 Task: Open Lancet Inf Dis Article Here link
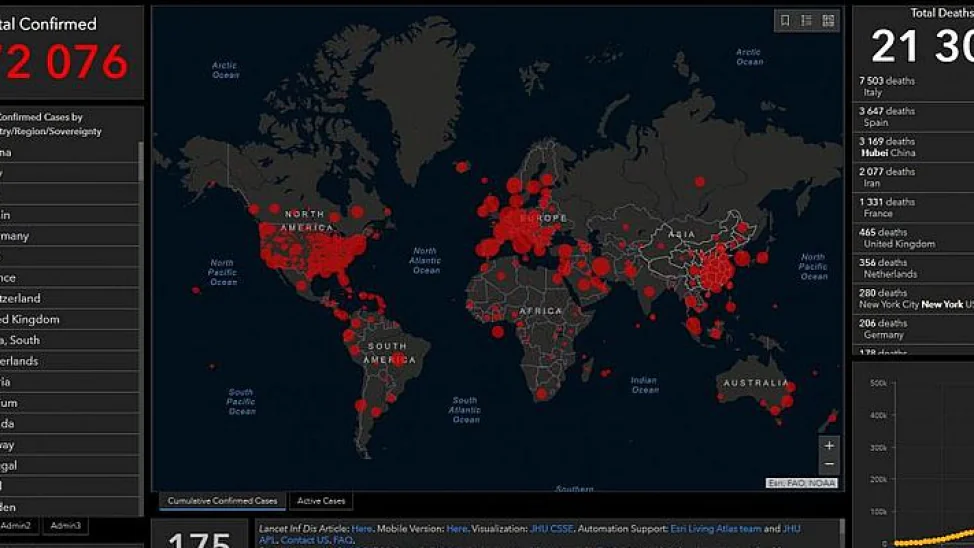pos(362,529)
